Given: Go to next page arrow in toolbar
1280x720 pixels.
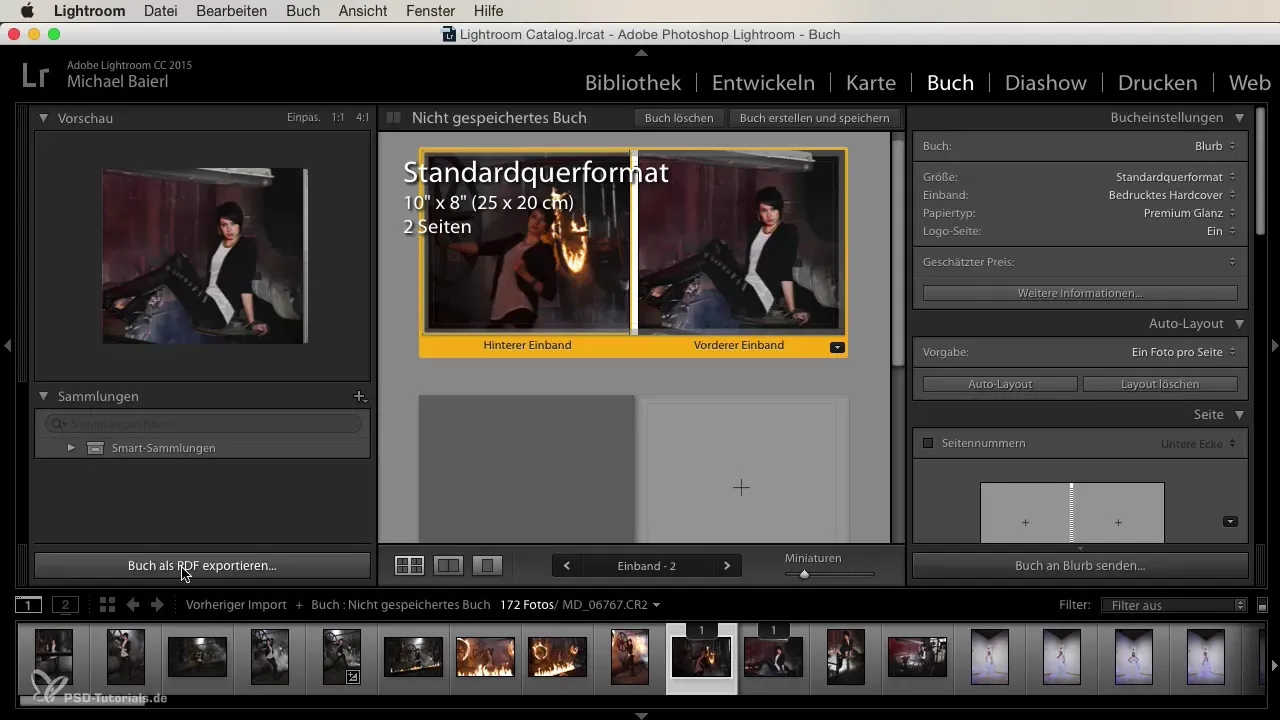Looking at the screenshot, I should point(727,566).
